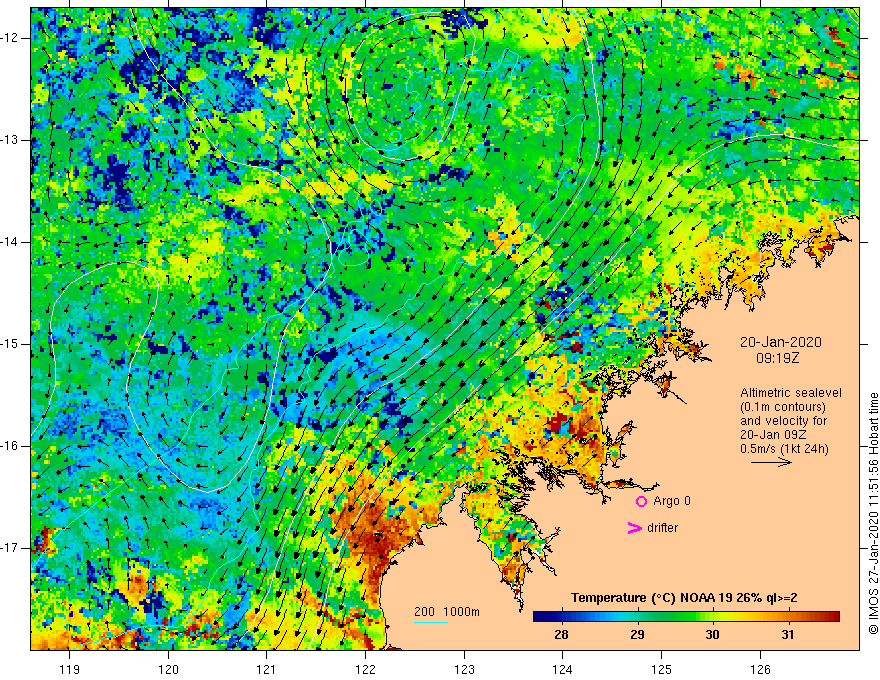Click the '200 1000m' isobath label
Viewport: 880px width, 680px height.
(447, 612)
